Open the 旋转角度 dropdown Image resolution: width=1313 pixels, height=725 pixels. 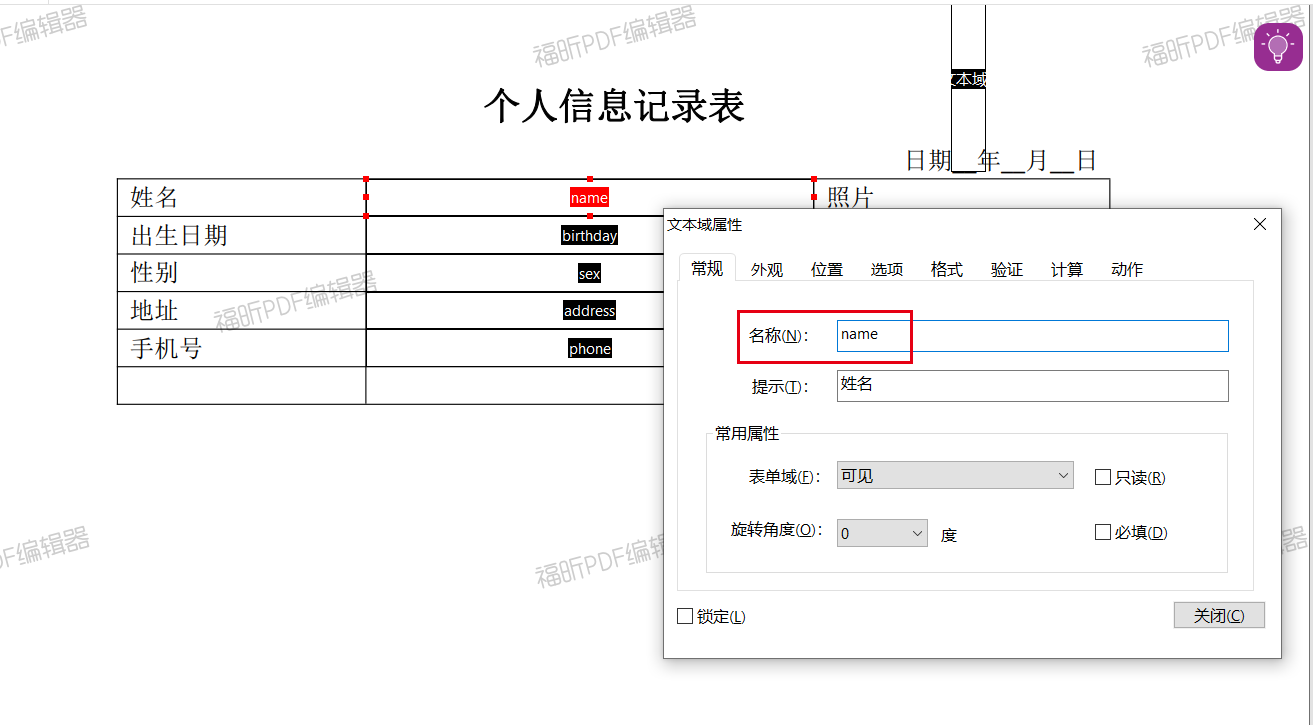pyautogui.click(x=882, y=533)
